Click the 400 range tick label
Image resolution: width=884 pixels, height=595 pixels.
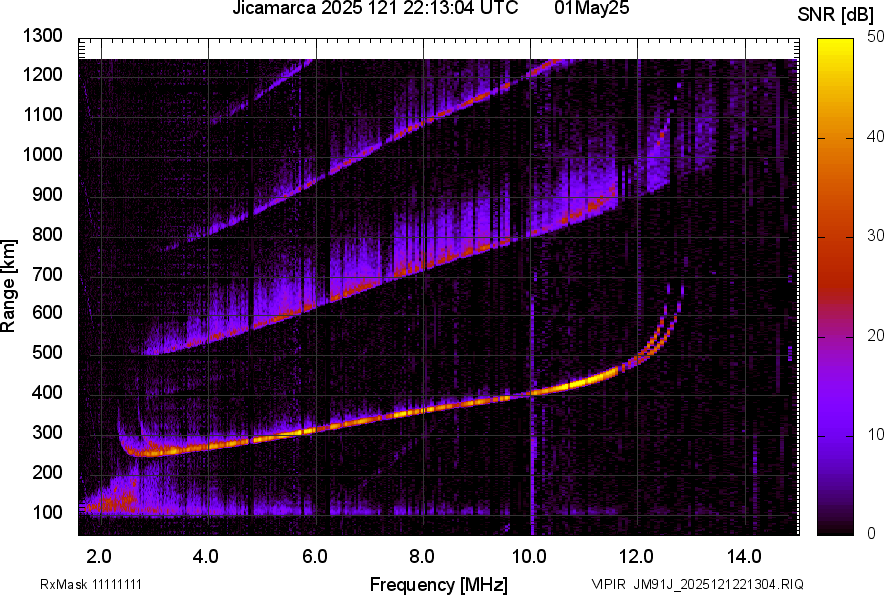47,393
